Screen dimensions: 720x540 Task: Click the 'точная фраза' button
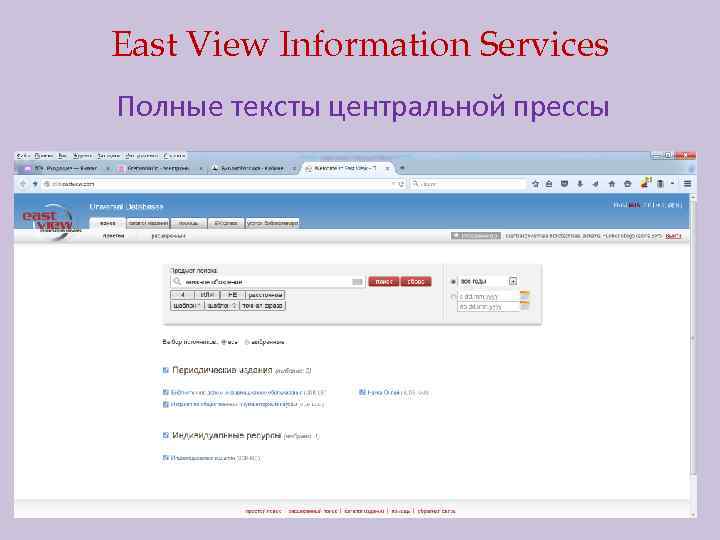coord(262,306)
